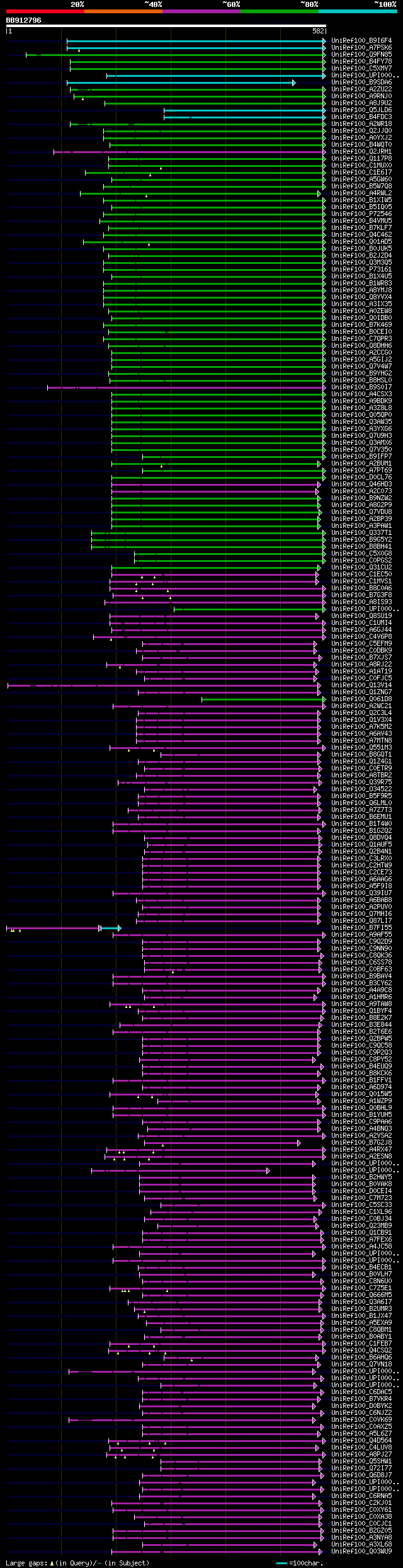Select label UniRef100_A5L6Z7
Image resolution: width=403 pixels, height=1568 pixels.
[x=361, y=1434]
